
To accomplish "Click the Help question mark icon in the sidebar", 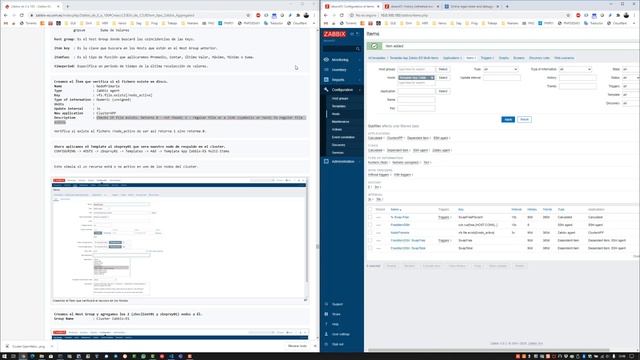I will tap(326, 324).
